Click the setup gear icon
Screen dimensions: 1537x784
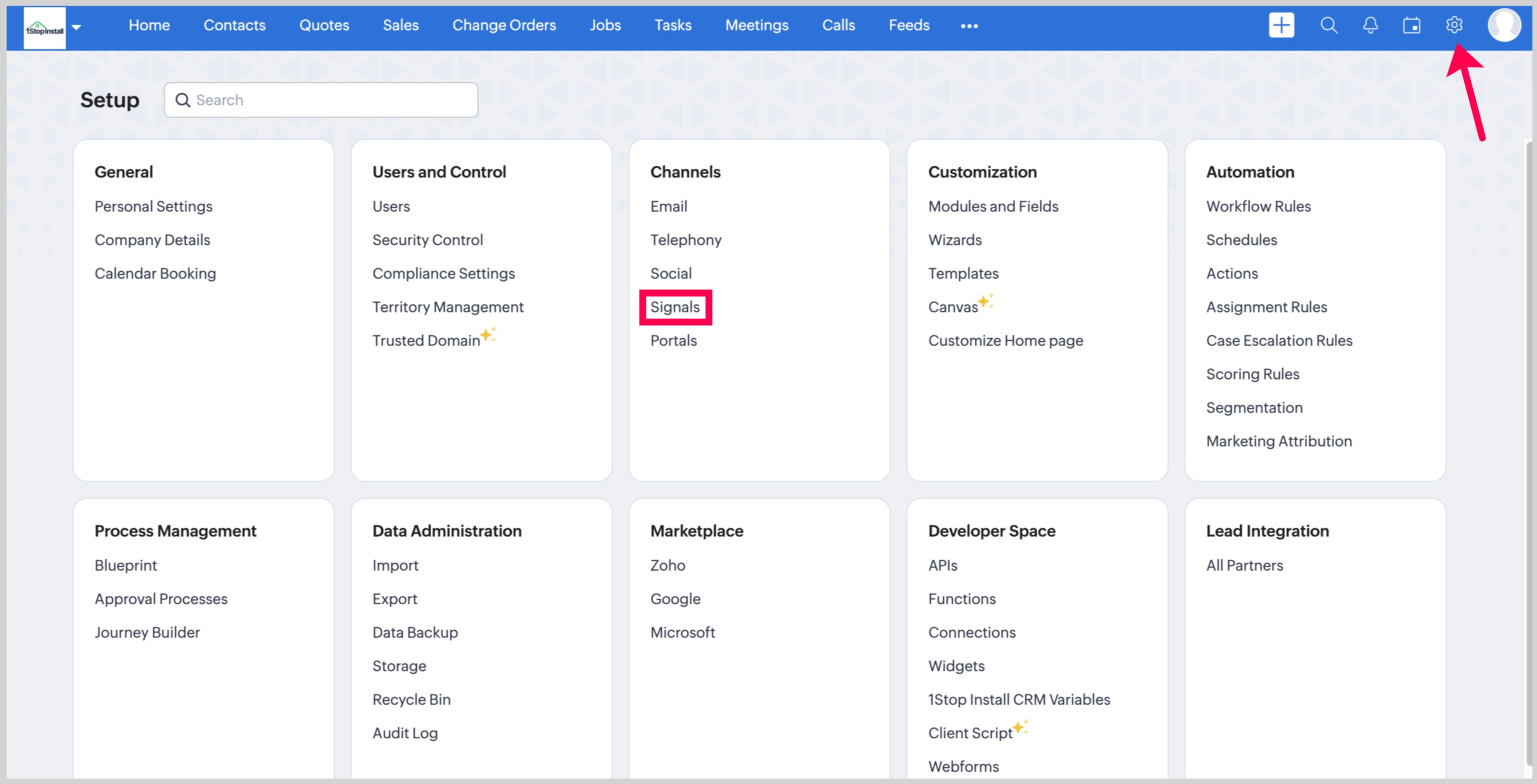[x=1454, y=25]
